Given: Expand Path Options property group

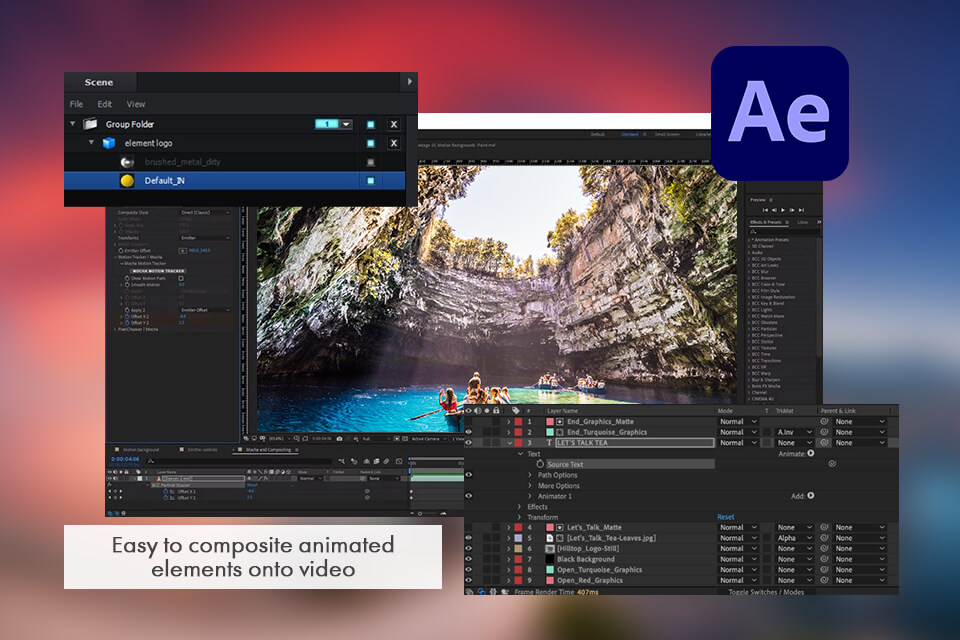Looking at the screenshot, I should pos(530,475).
